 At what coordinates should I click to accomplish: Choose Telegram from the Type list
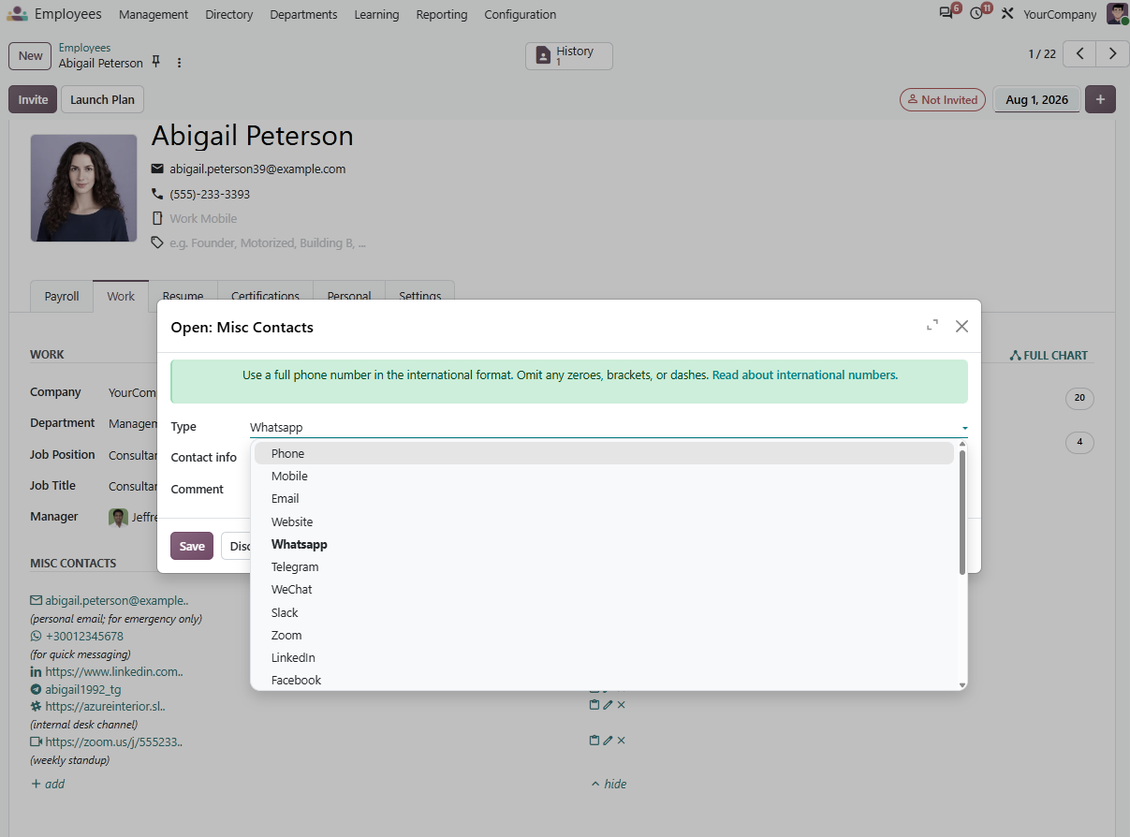click(x=604, y=567)
